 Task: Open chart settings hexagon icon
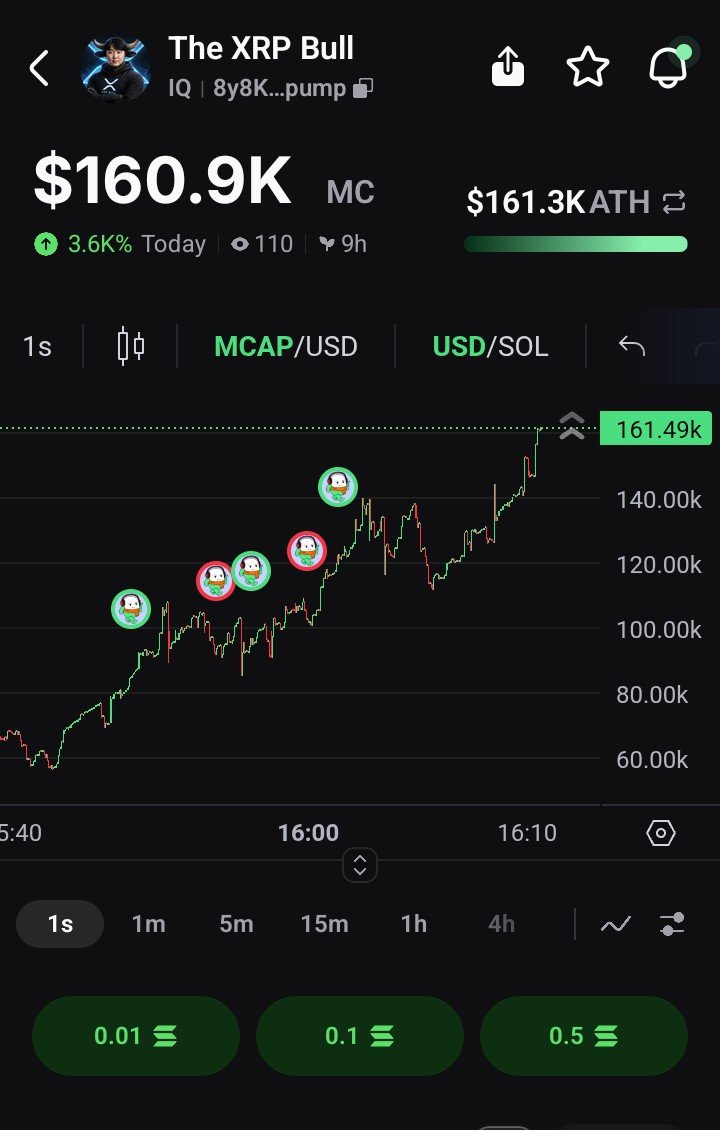[x=661, y=833]
